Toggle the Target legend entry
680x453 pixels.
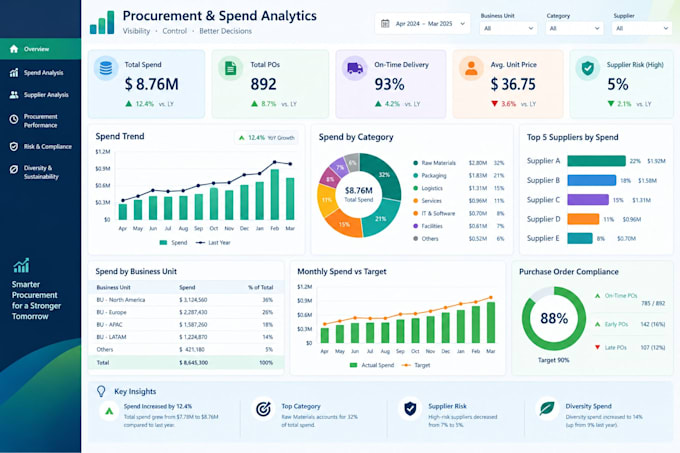point(416,365)
